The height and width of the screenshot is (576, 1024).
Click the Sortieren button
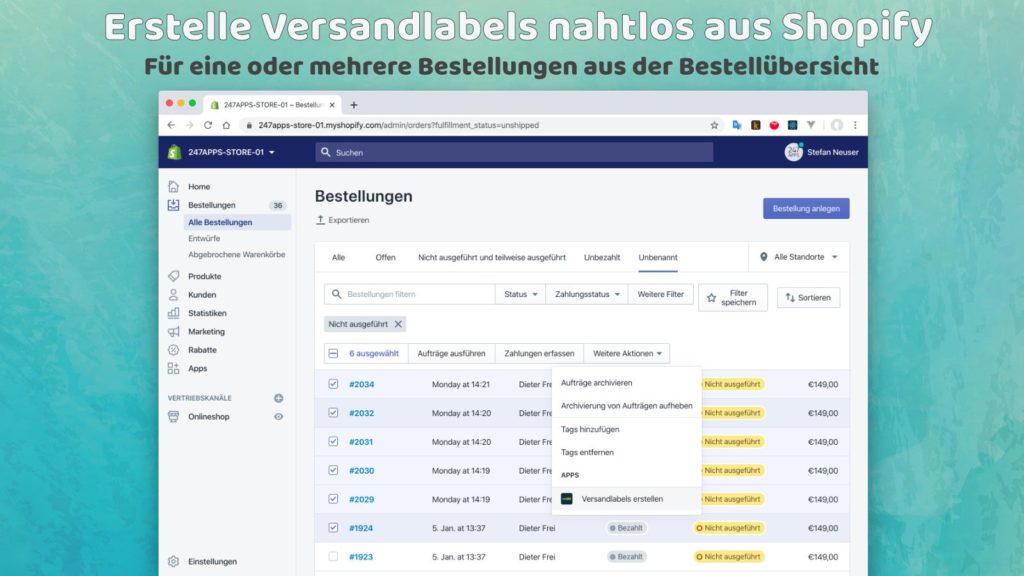coord(808,298)
